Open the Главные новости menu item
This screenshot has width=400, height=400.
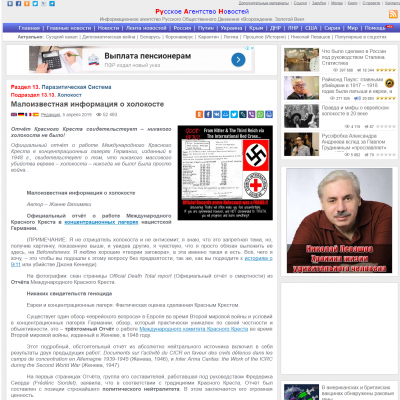coord(69,28)
